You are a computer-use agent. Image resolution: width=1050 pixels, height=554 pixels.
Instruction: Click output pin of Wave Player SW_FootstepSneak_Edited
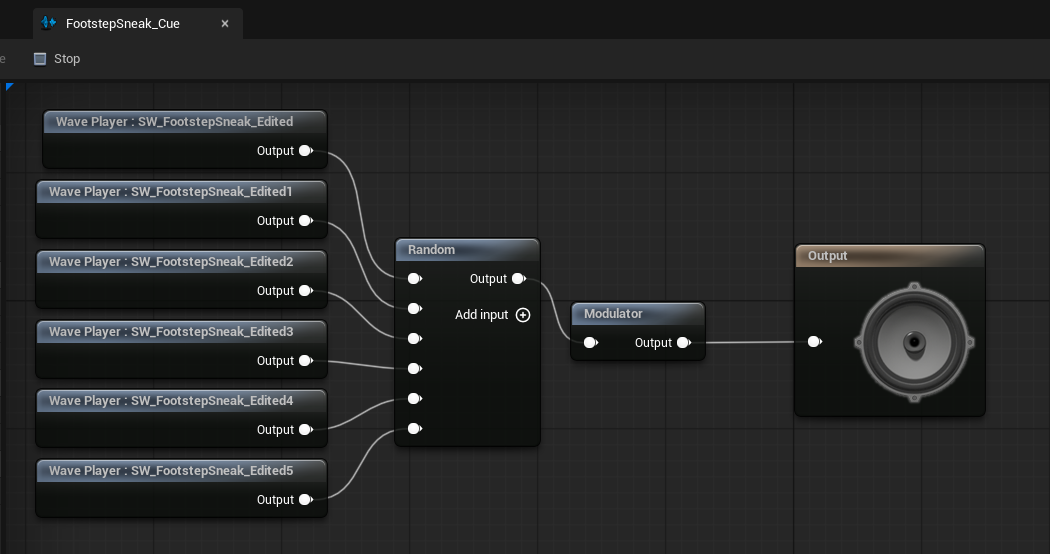pos(306,151)
